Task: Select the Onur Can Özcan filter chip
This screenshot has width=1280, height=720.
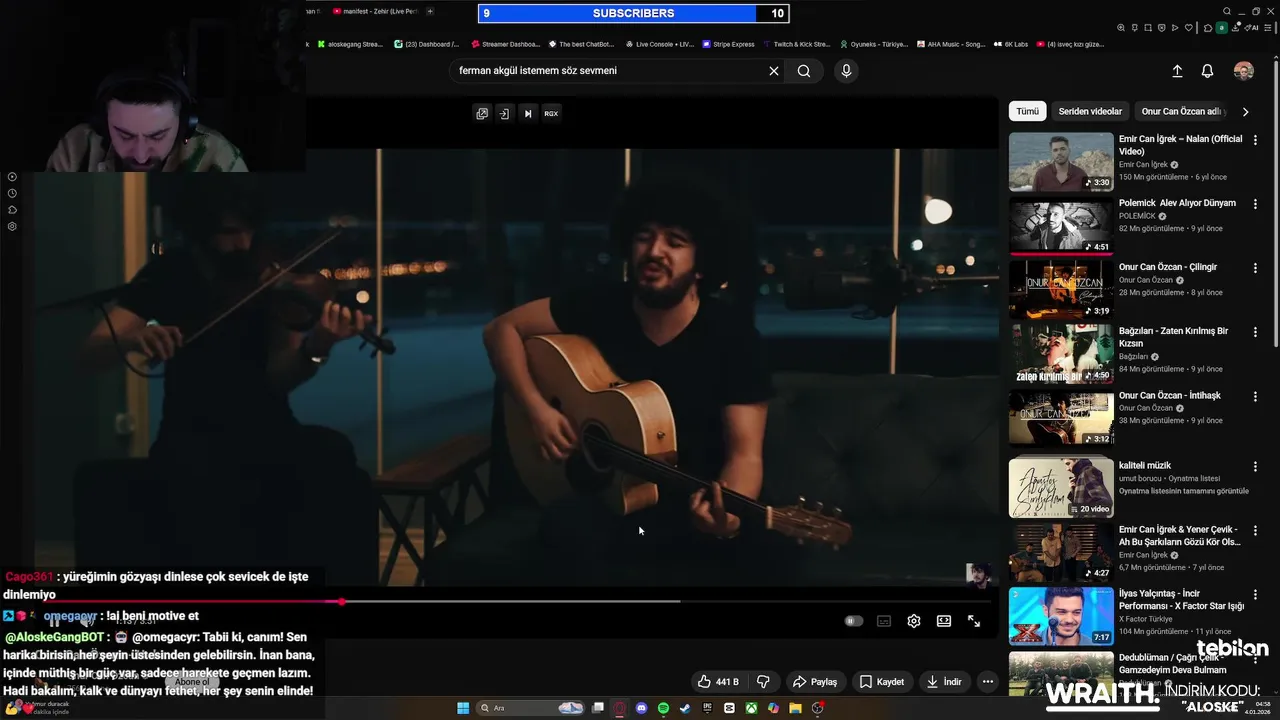Action: tap(1183, 111)
